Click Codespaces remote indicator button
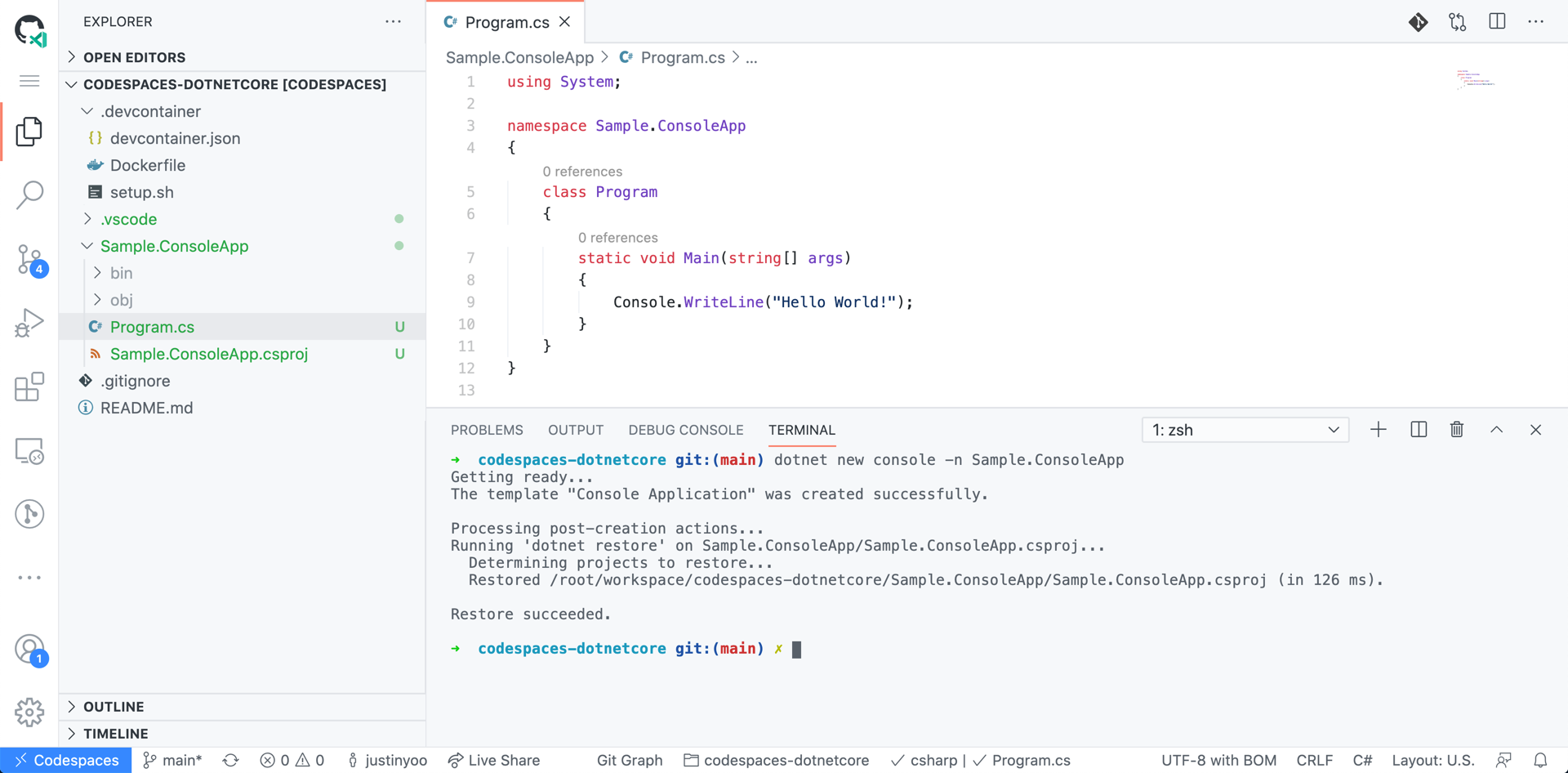The image size is (1568, 773). (65, 760)
